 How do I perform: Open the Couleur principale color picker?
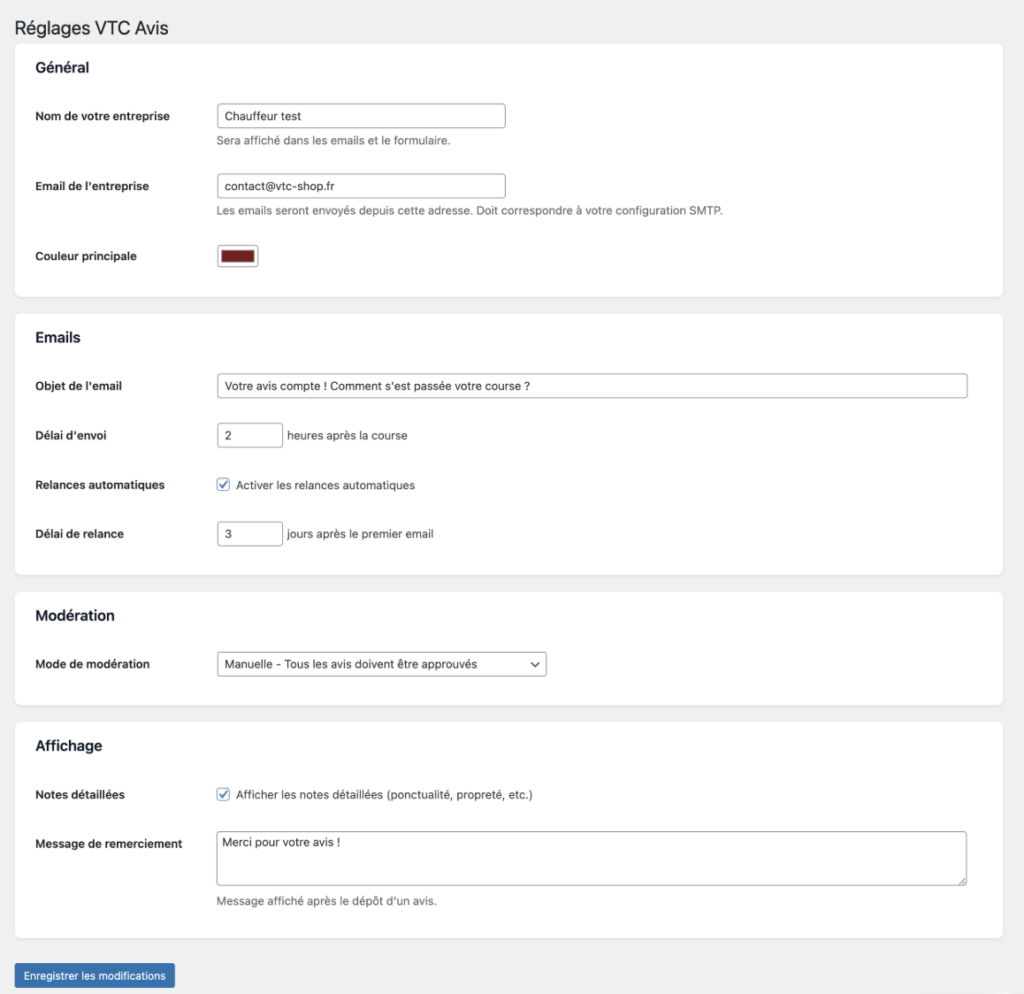[x=237, y=255]
